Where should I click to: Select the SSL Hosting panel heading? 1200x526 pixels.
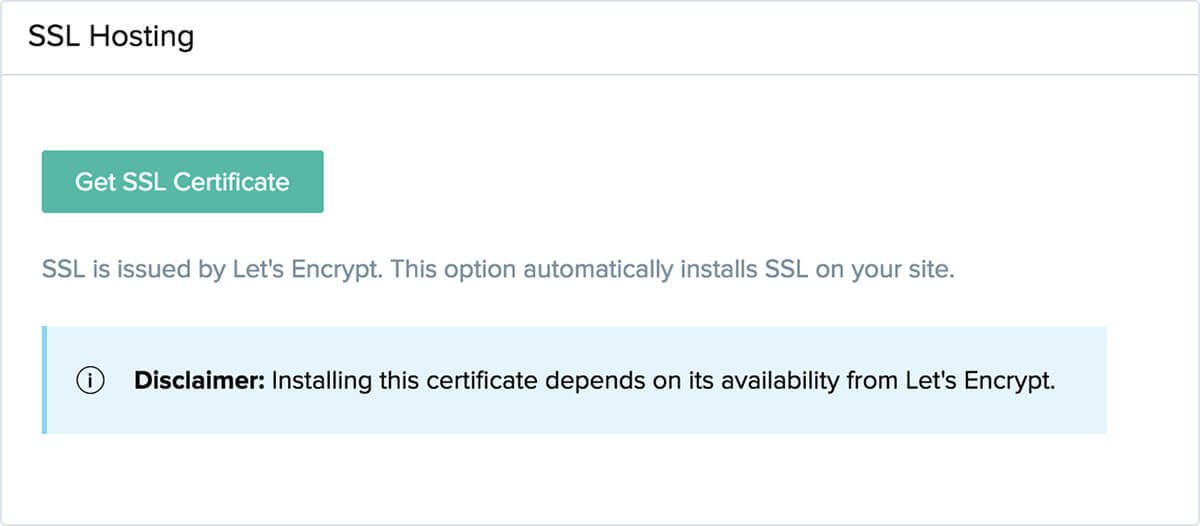(x=111, y=37)
